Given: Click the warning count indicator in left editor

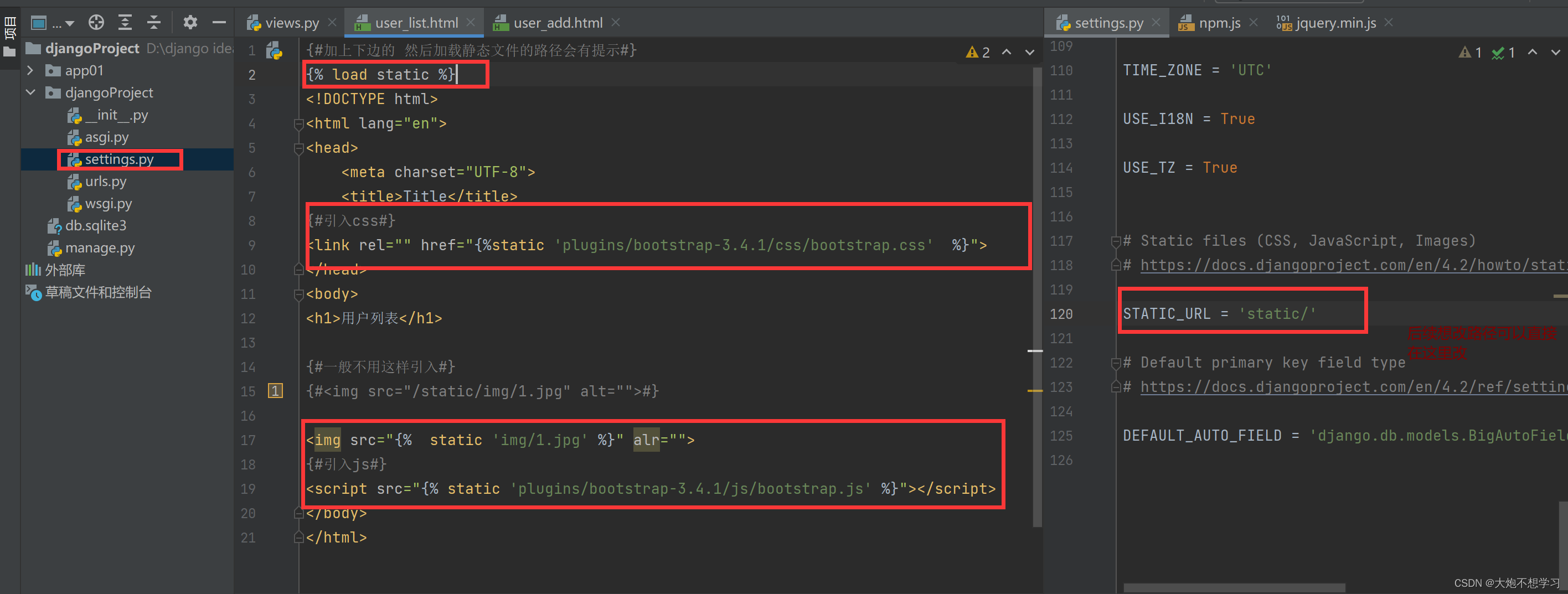Looking at the screenshot, I should (978, 53).
